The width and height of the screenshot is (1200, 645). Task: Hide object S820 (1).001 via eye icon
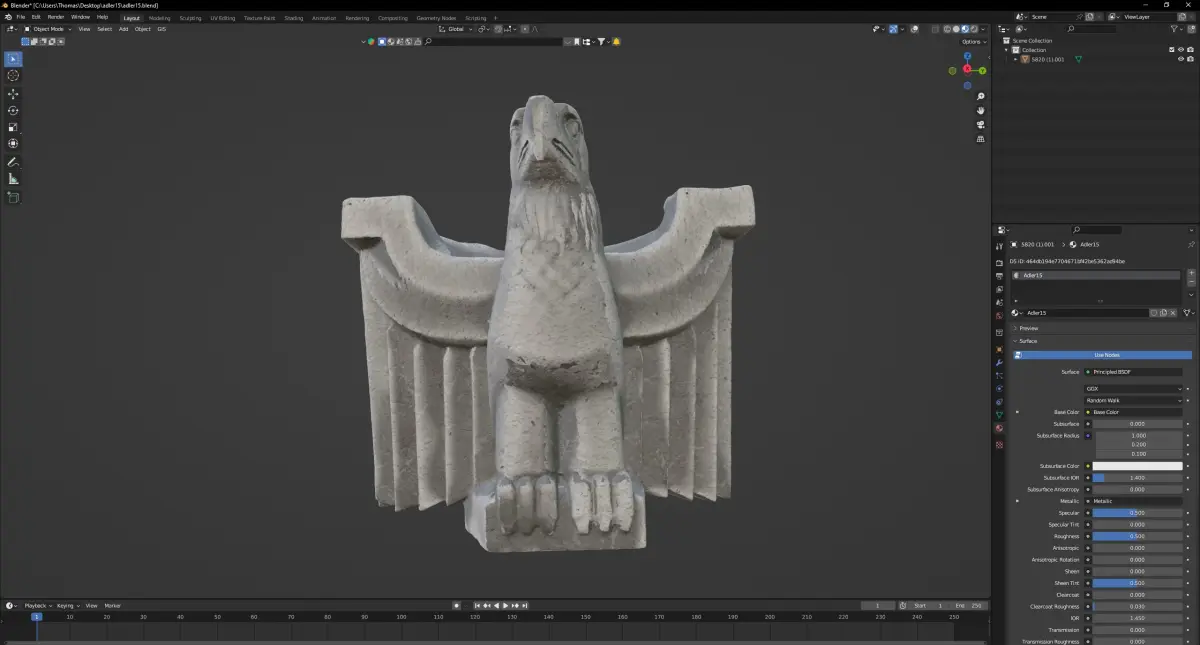[1181, 59]
